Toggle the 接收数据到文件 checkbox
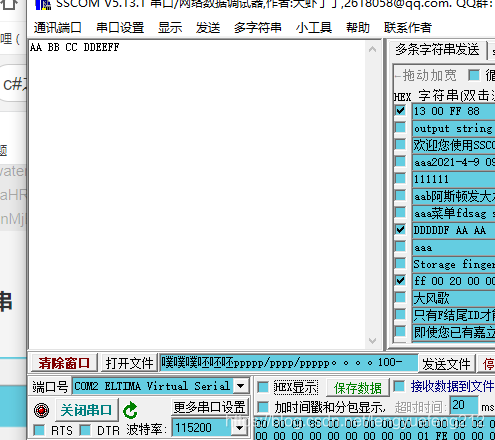Image resolution: width=495 pixels, height=440 pixels. point(399,386)
